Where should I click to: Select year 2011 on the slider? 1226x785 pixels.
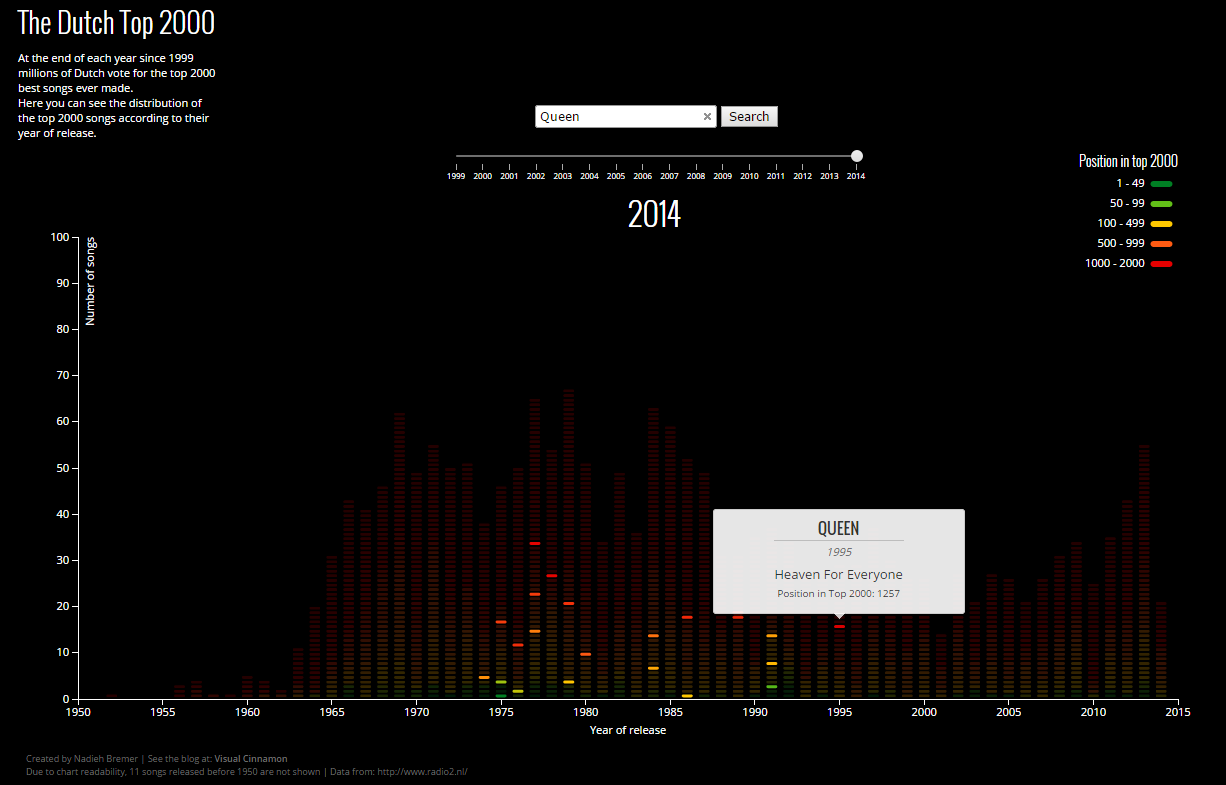(776, 175)
